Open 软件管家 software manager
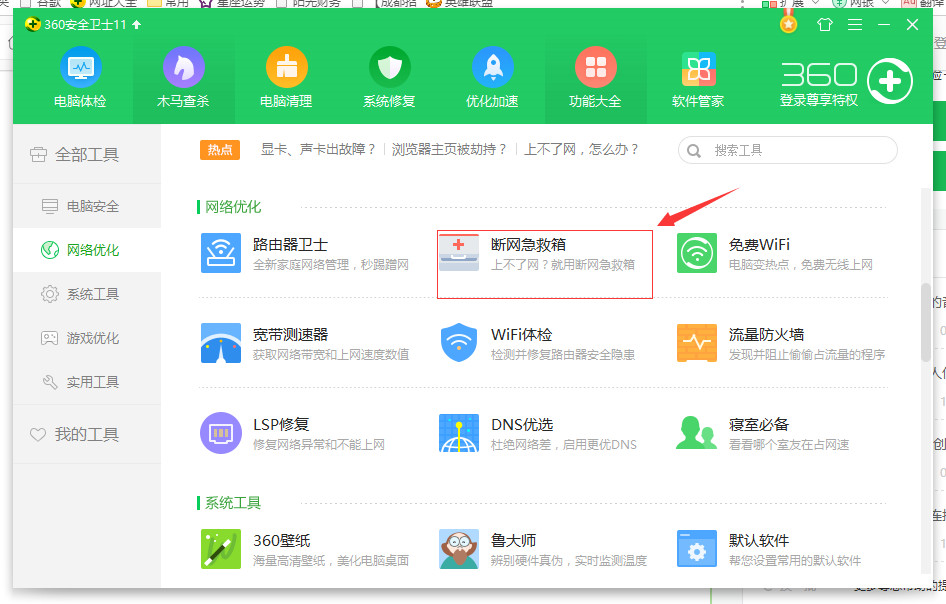Image resolution: width=946 pixels, height=604 pixels. tap(698, 75)
